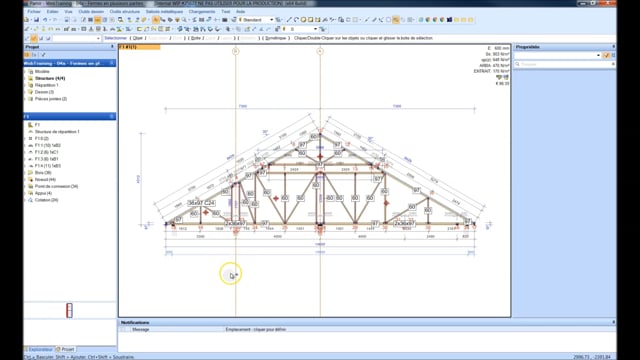Screen dimensions: 640x360
Task: Click the pin icon on Propriétés panel
Action: (613, 47)
